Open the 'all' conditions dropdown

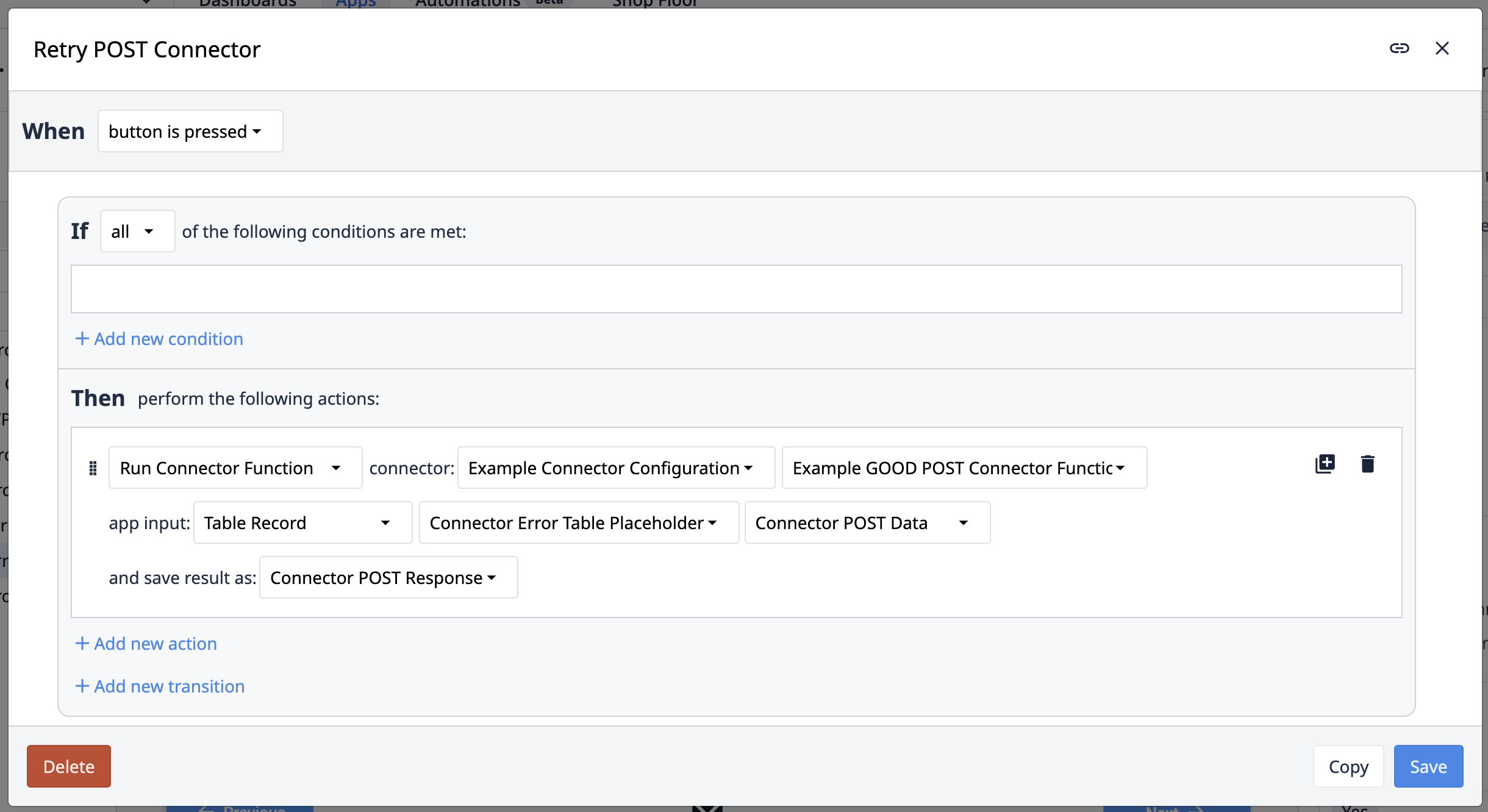(x=138, y=231)
